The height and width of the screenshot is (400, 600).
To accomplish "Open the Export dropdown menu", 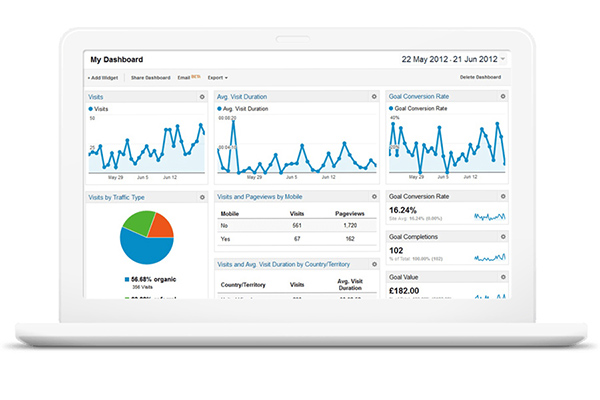I will (217, 77).
